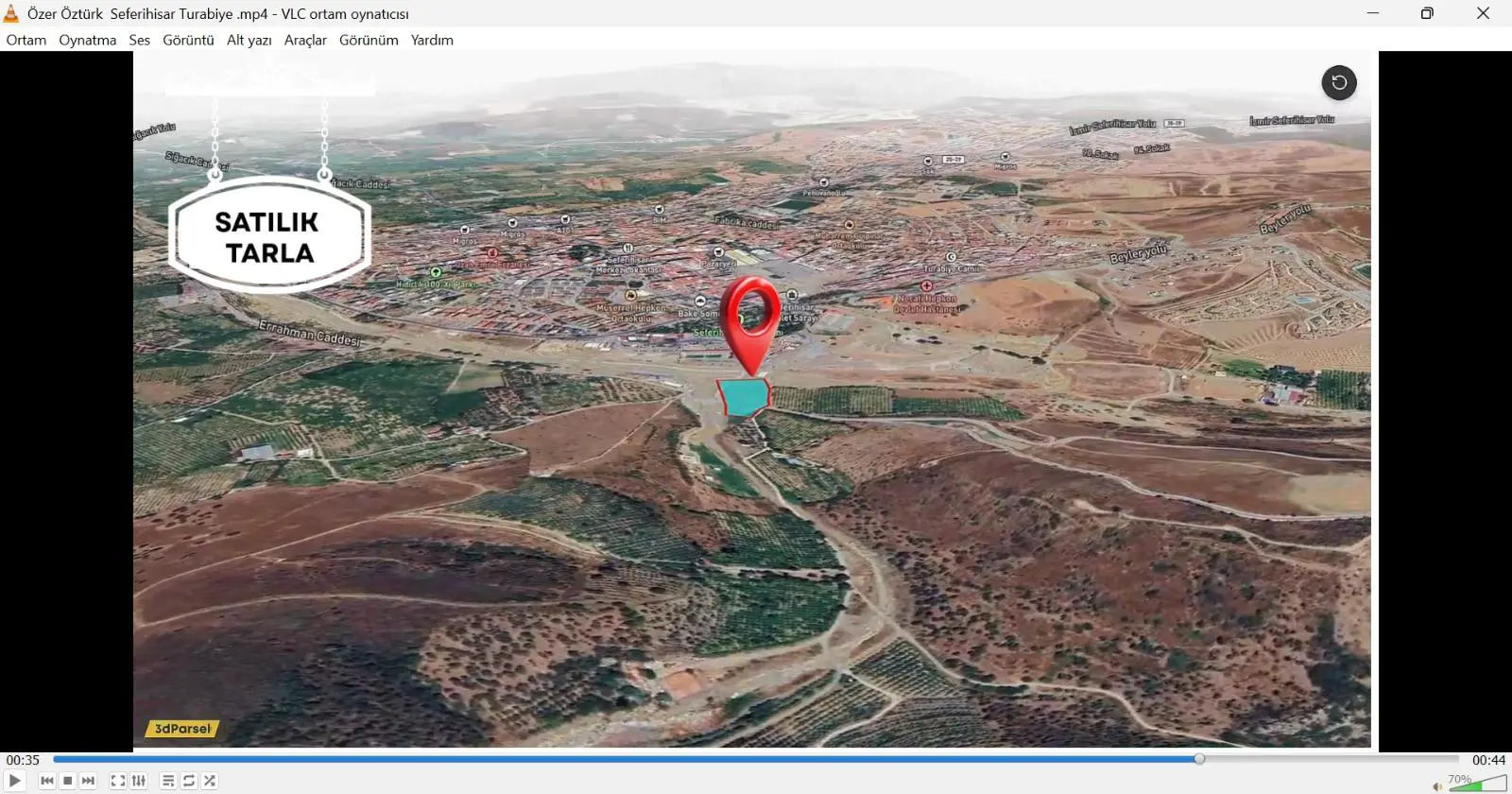Open the Oynatma menu
This screenshot has height=794, width=1512.
(x=88, y=40)
